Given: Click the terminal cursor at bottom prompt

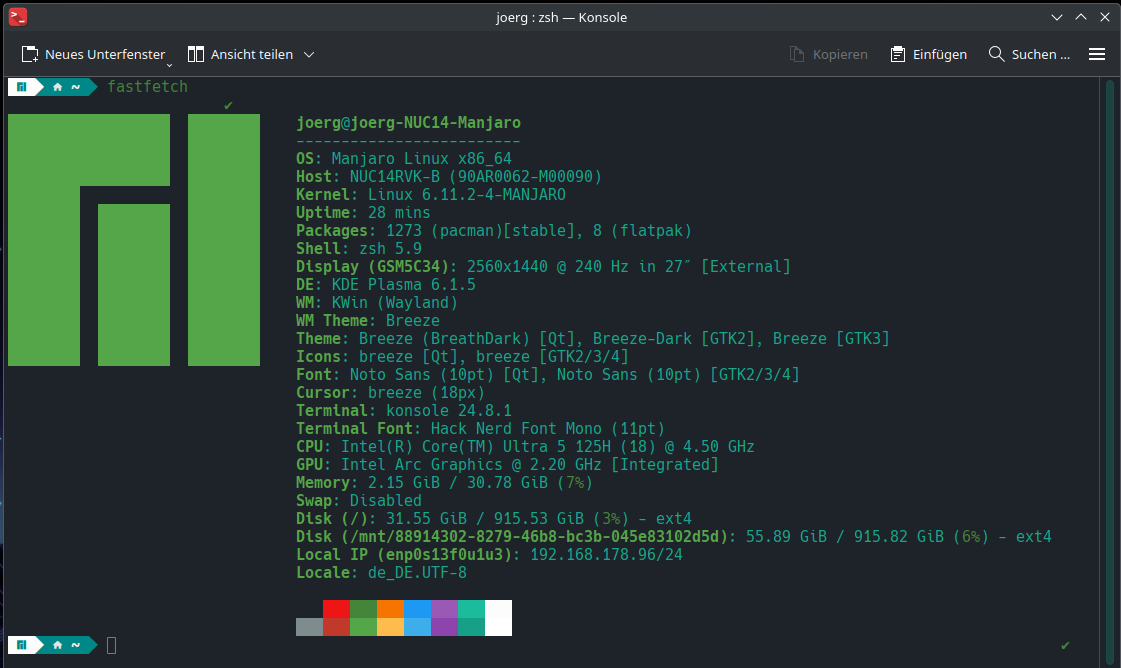Looking at the screenshot, I should pos(112,645).
